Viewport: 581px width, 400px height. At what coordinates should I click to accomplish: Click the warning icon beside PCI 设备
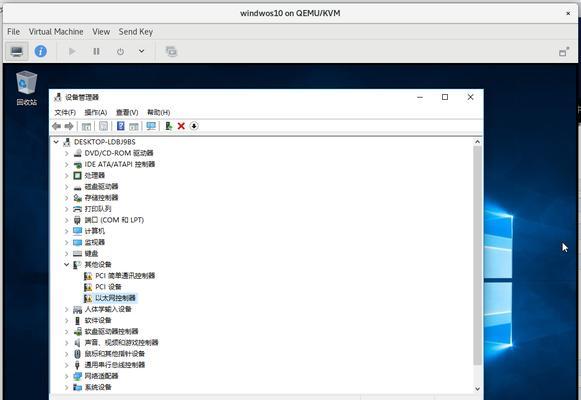coord(88,287)
